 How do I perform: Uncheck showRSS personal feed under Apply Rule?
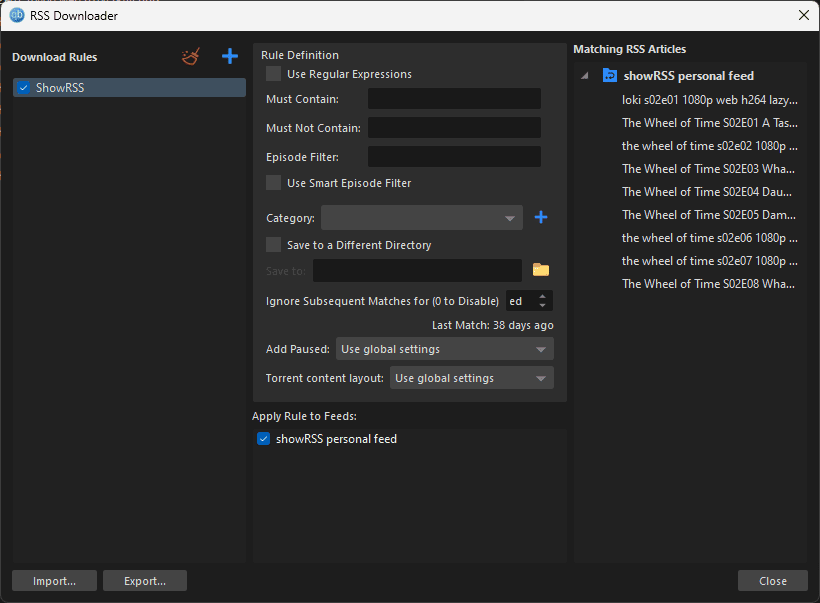click(x=264, y=438)
